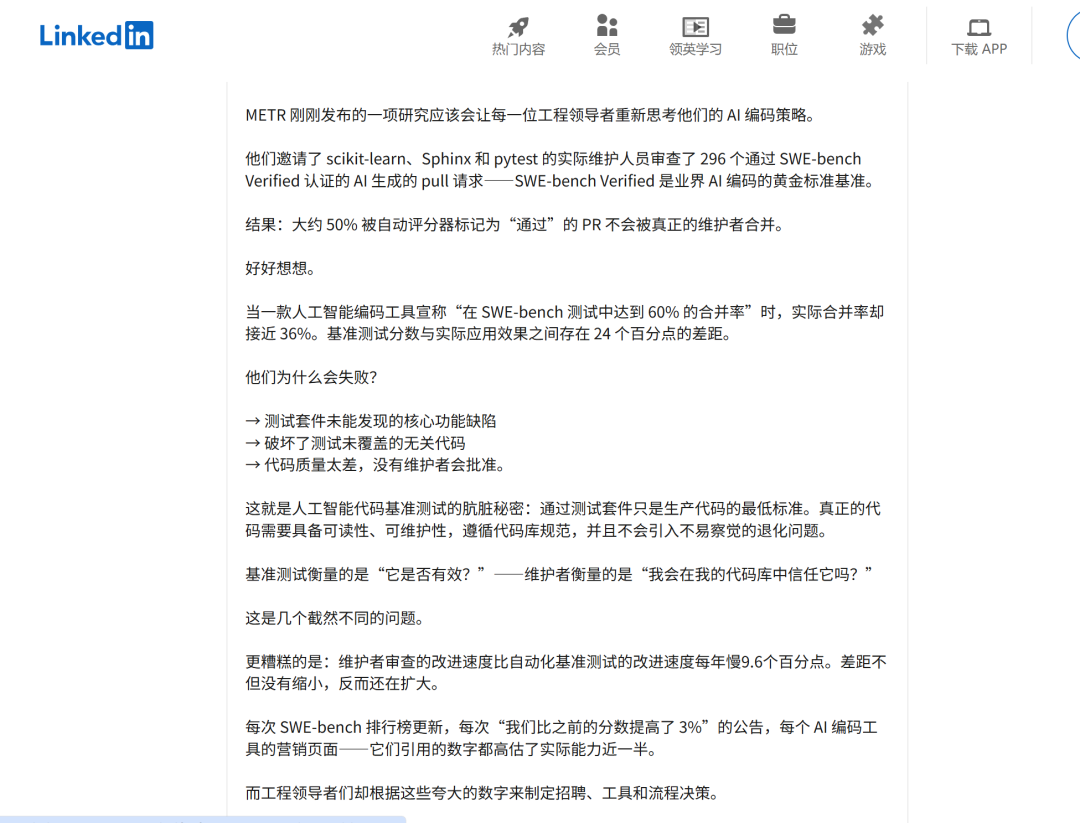1080x823 pixels.
Task: Click the paragraph starting '更糟糕的是：'
Action: point(566,673)
